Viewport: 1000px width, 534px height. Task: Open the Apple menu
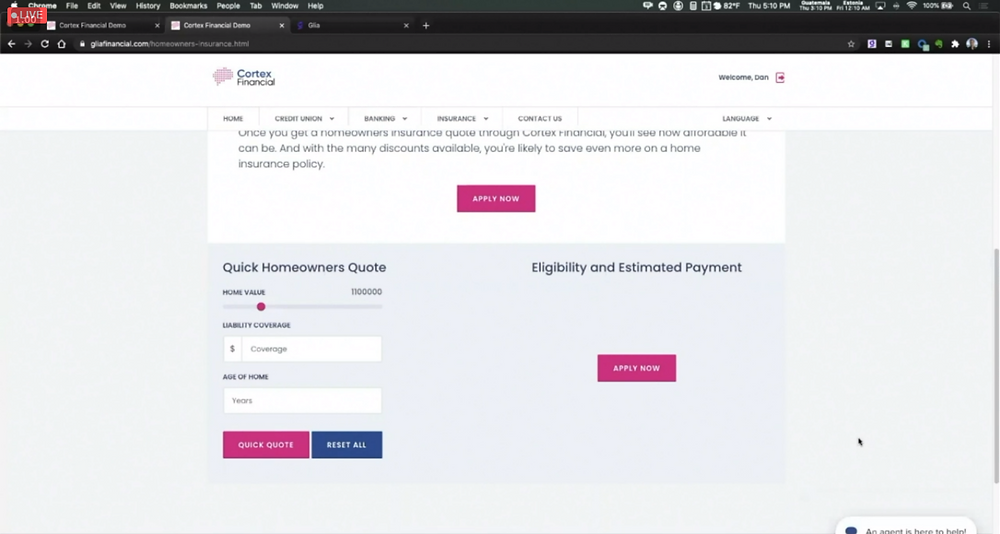pyautogui.click(x=14, y=6)
